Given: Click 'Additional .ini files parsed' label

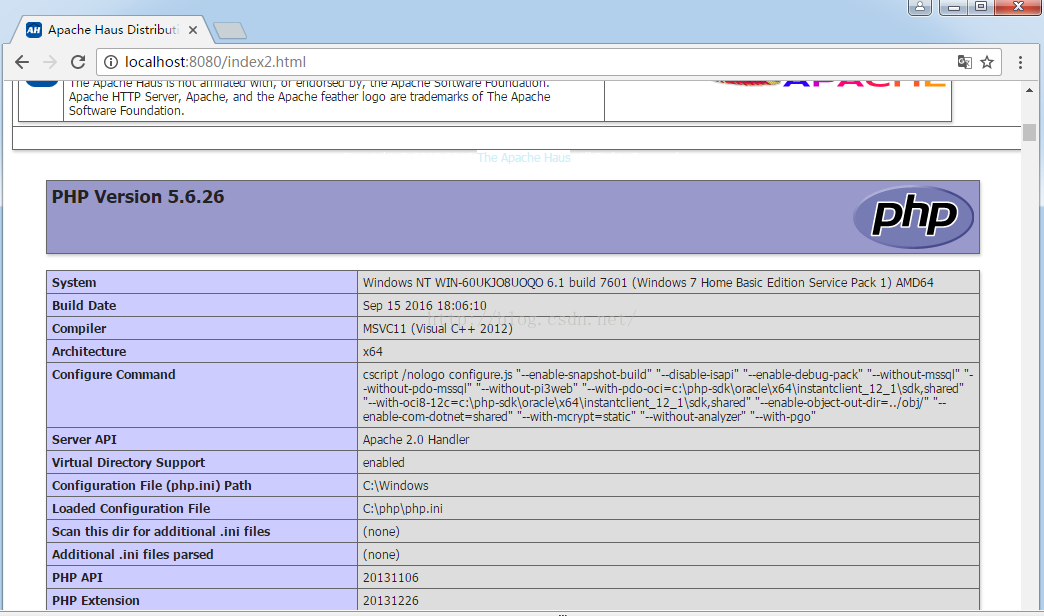Looking at the screenshot, I should click(x=132, y=555).
